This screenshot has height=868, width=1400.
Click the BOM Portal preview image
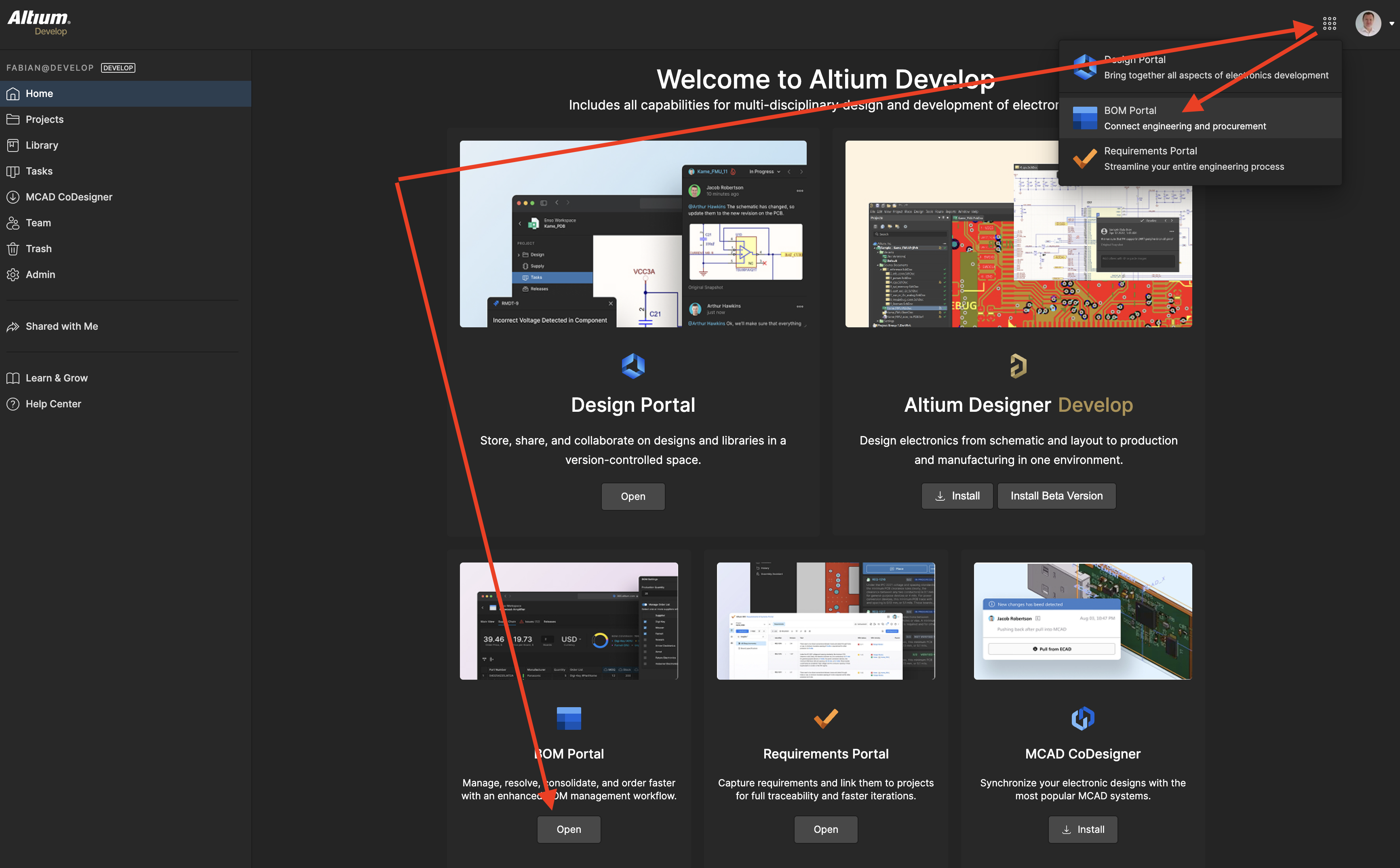point(569,621)
